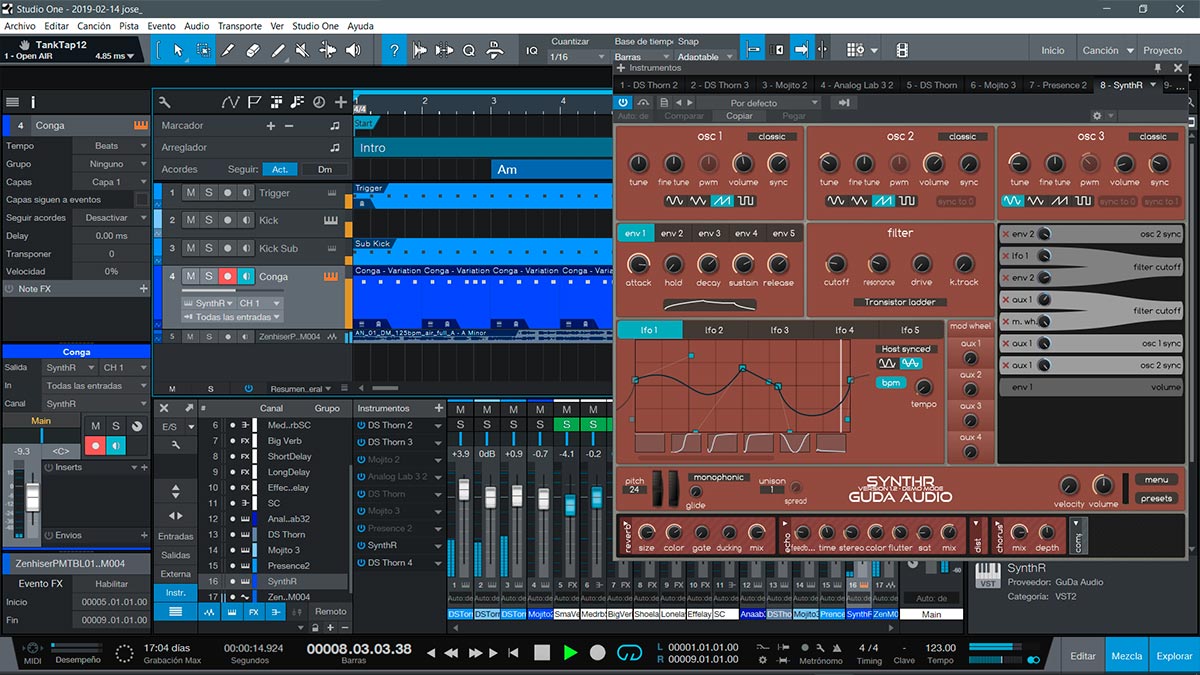The image size is (1200, 675).
Task: Select the Eraser tool
Action: point(253,49)
